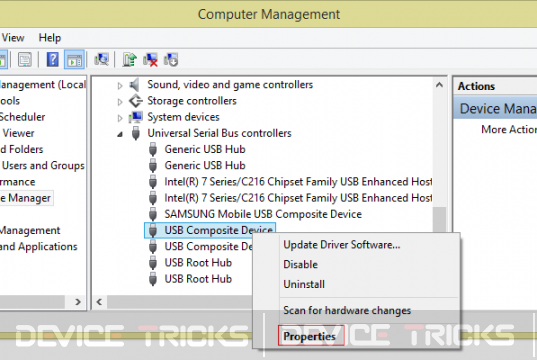Click the Update Driver Software toolbar icon
This screenshot has width=537, height=360.
(129, 60)
